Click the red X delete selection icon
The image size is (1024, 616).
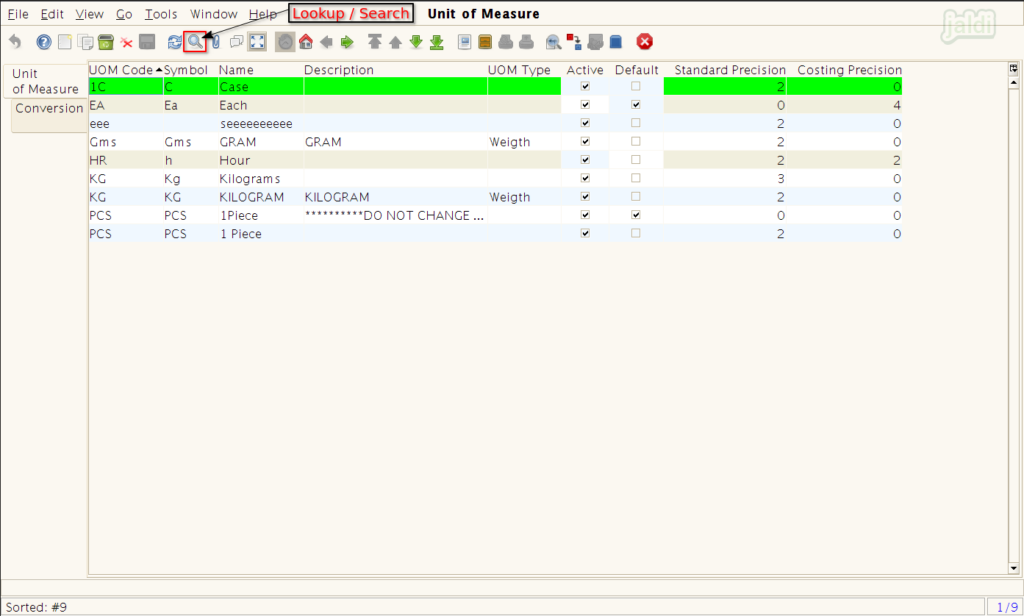point(127,42)
